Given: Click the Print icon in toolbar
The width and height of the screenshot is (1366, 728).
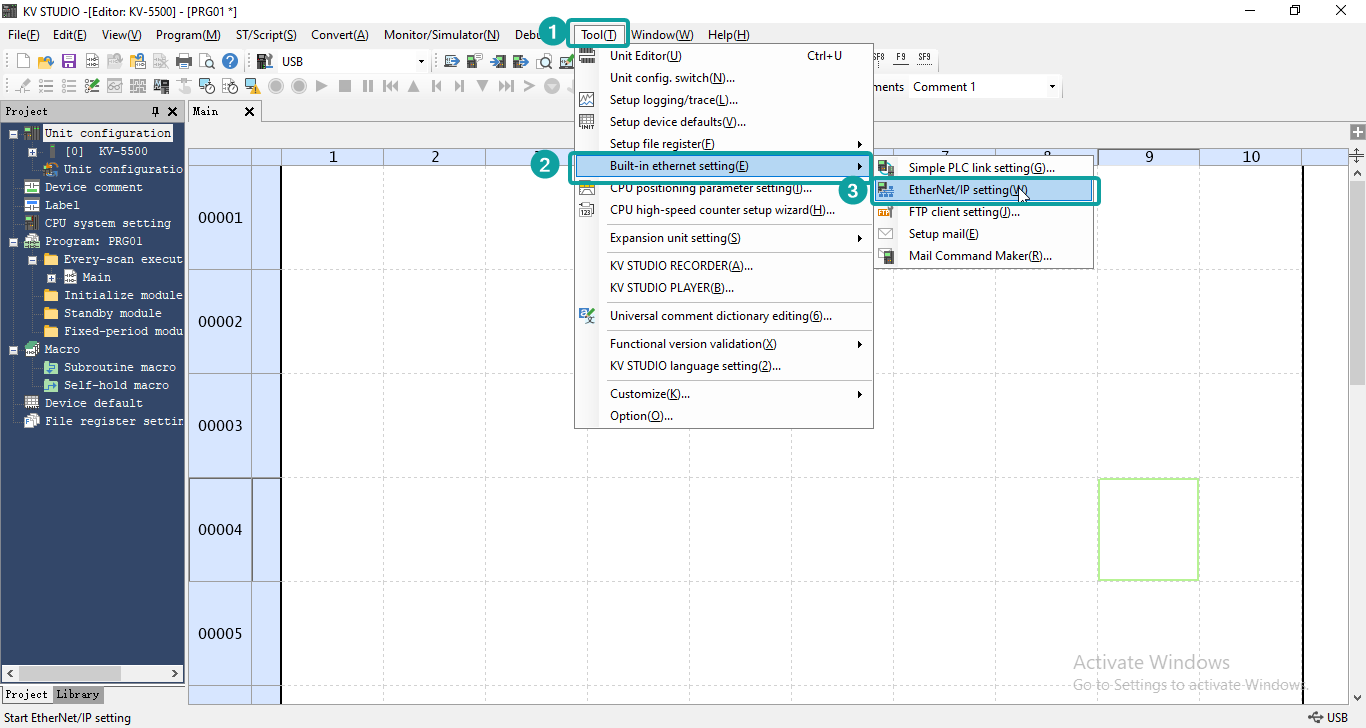Looking at the screenshot, I should click(184, 61).
